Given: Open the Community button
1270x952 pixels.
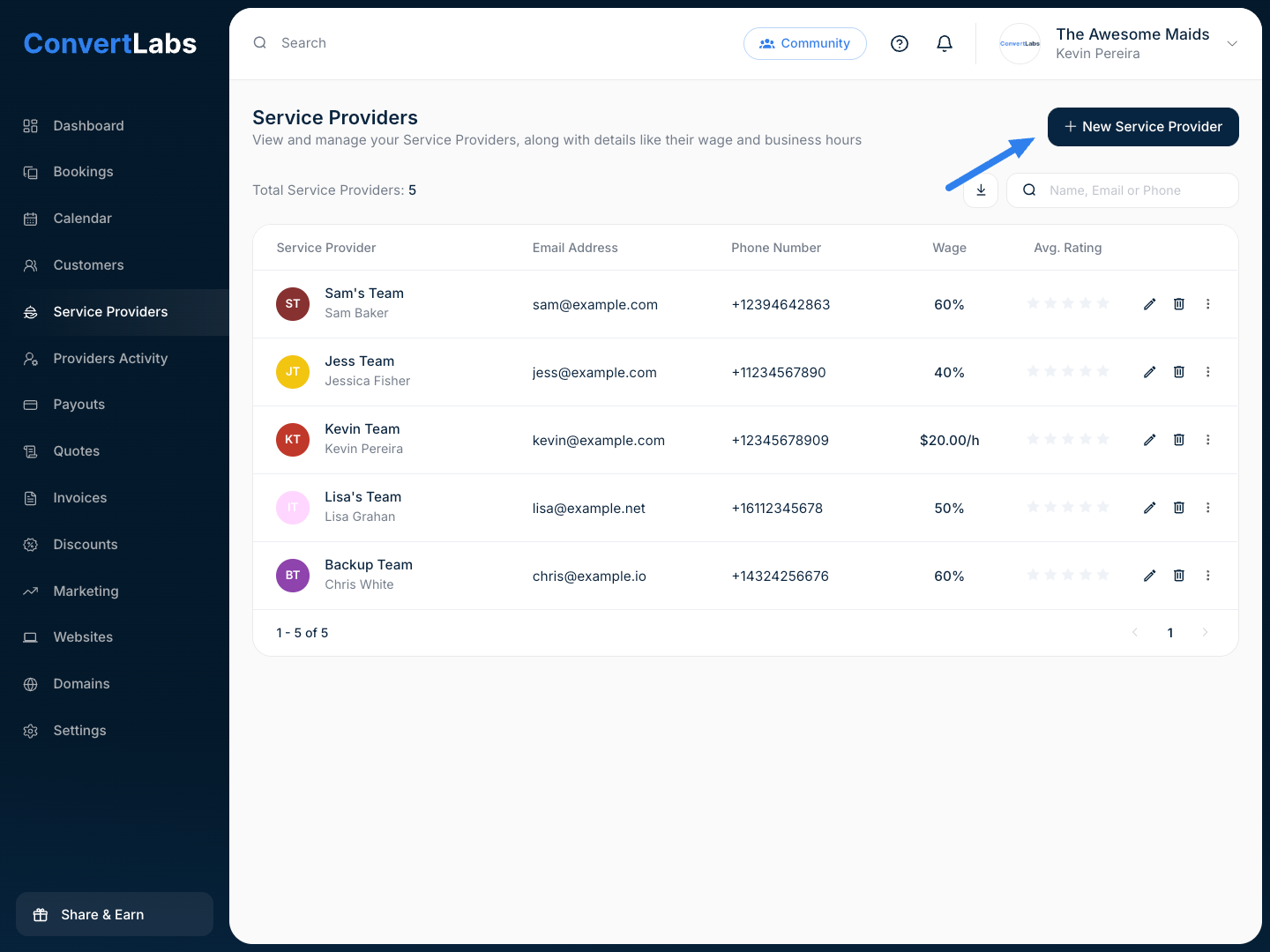Looking at the screenshot, I should point(804,44).
